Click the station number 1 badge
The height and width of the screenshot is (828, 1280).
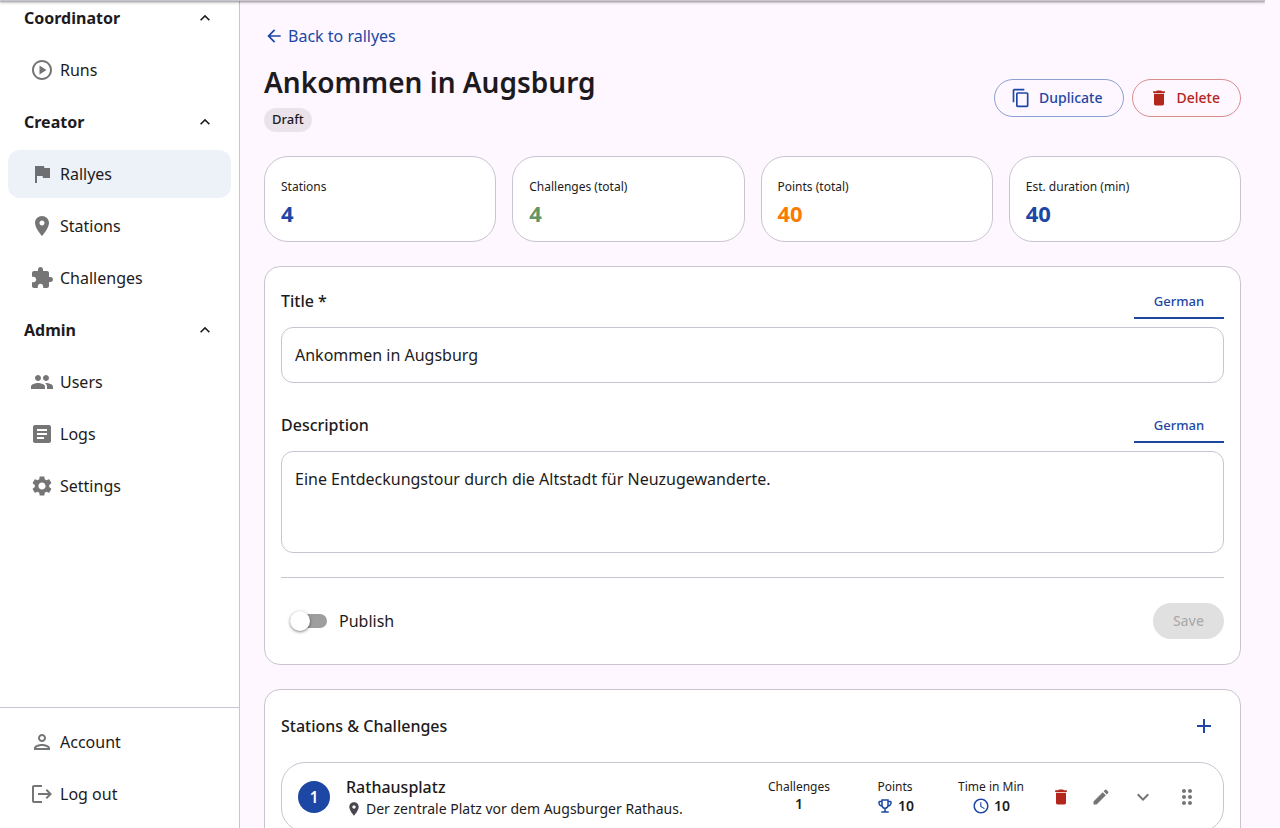pos(314,797)
